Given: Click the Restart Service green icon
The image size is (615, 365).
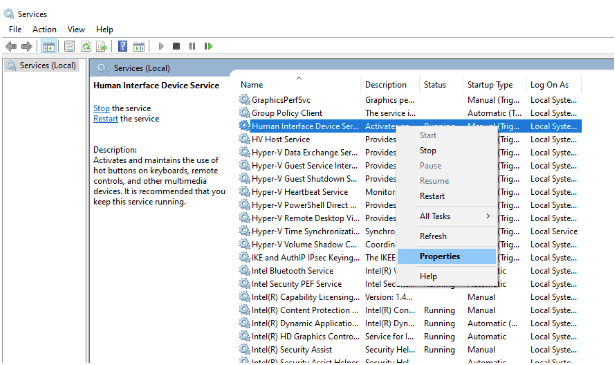Looking at the screenshot, I should (x=208, y=46).
